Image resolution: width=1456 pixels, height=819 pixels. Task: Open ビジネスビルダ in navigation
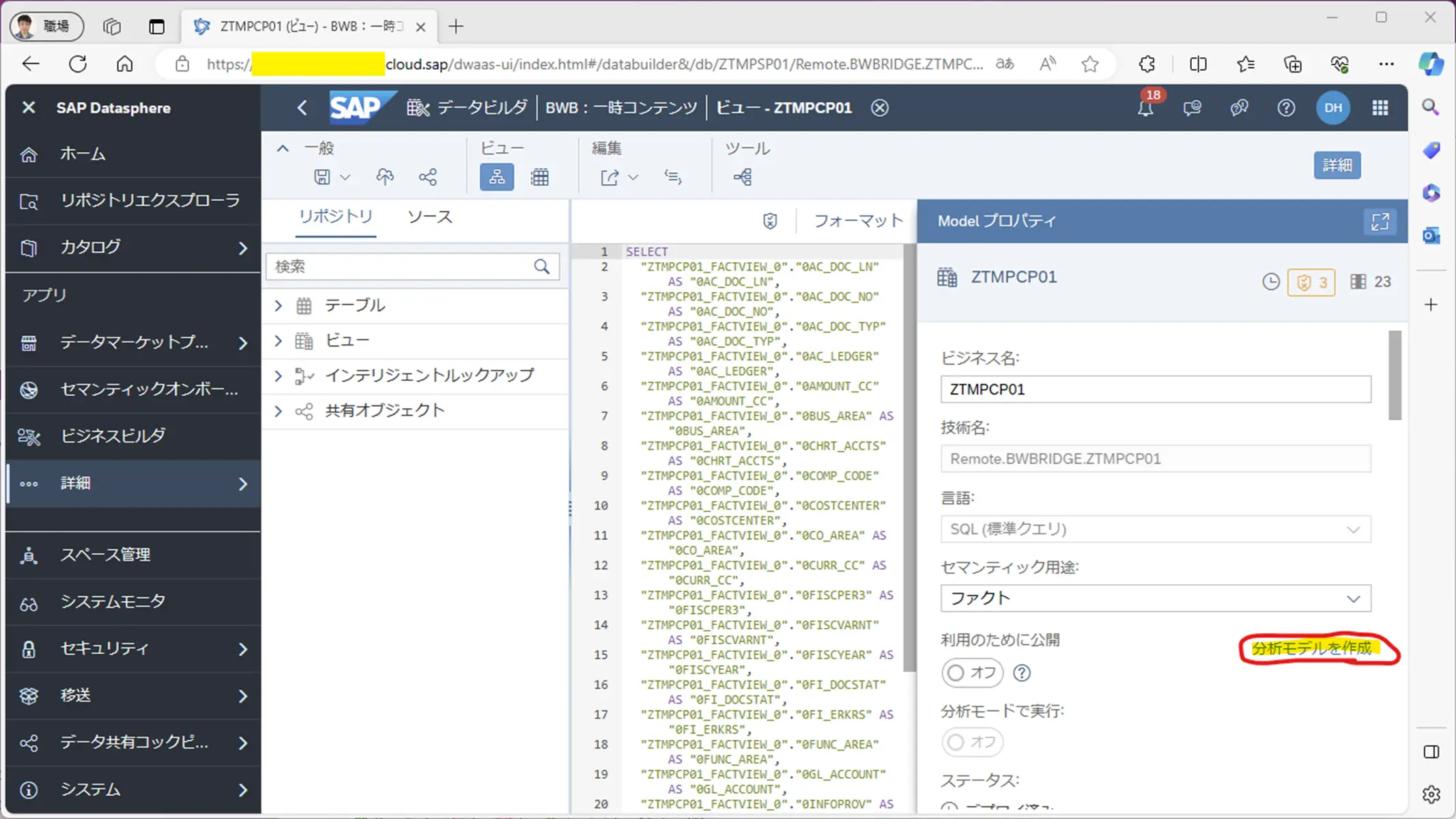pos(133,436)
